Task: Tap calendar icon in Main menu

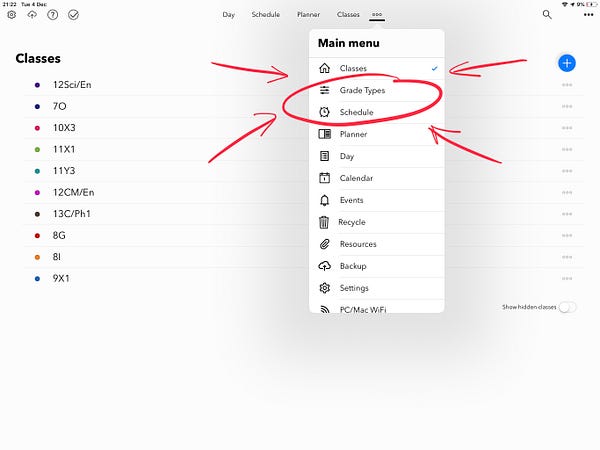Action: point(324,178)
